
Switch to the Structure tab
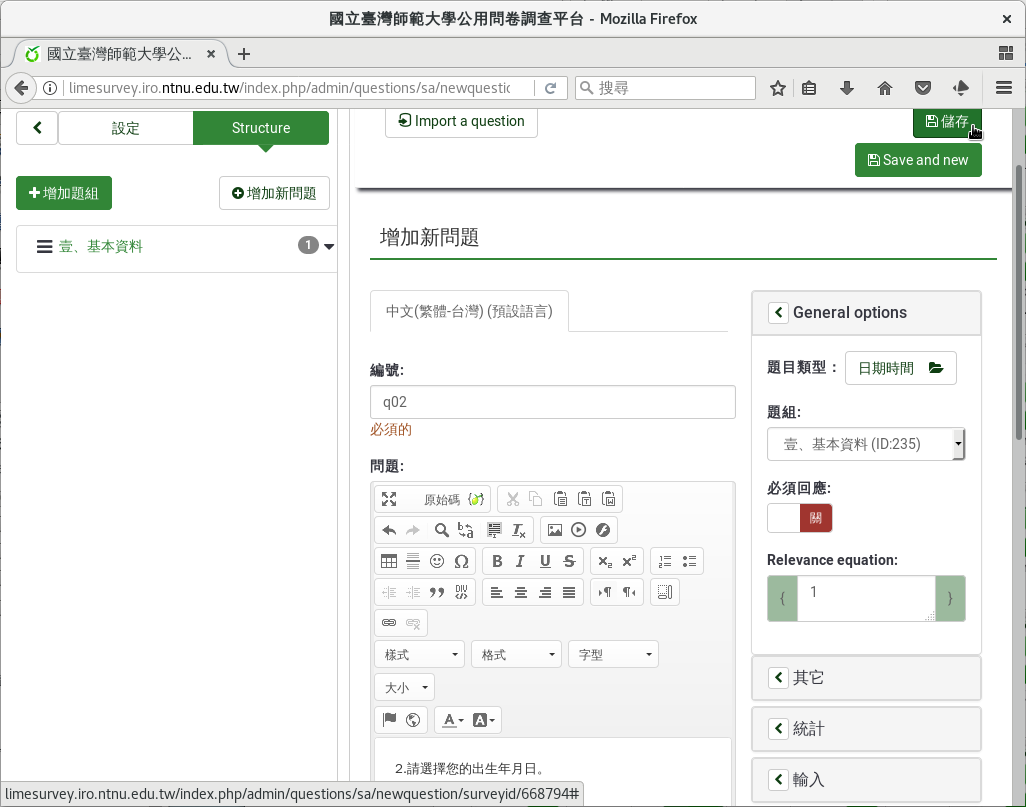pyautogui.click(x=261, y=128)
